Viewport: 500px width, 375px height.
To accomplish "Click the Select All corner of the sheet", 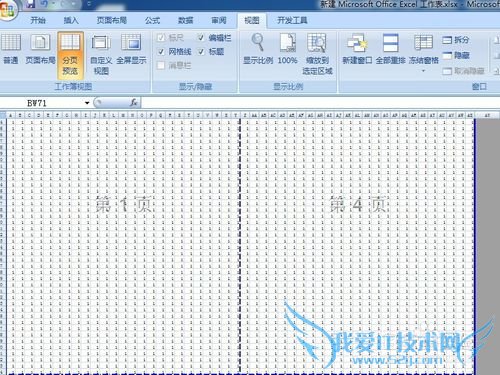I will click(3, 115).
